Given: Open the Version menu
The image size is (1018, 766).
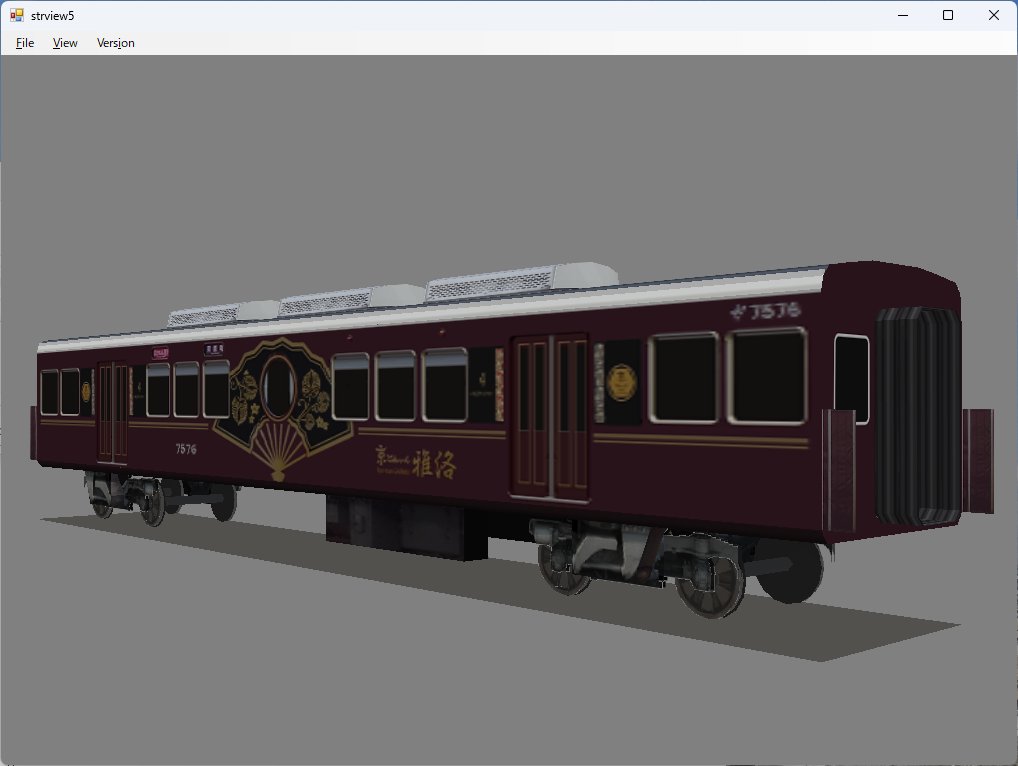Looking at the screenshot, I should coord(114,43).
